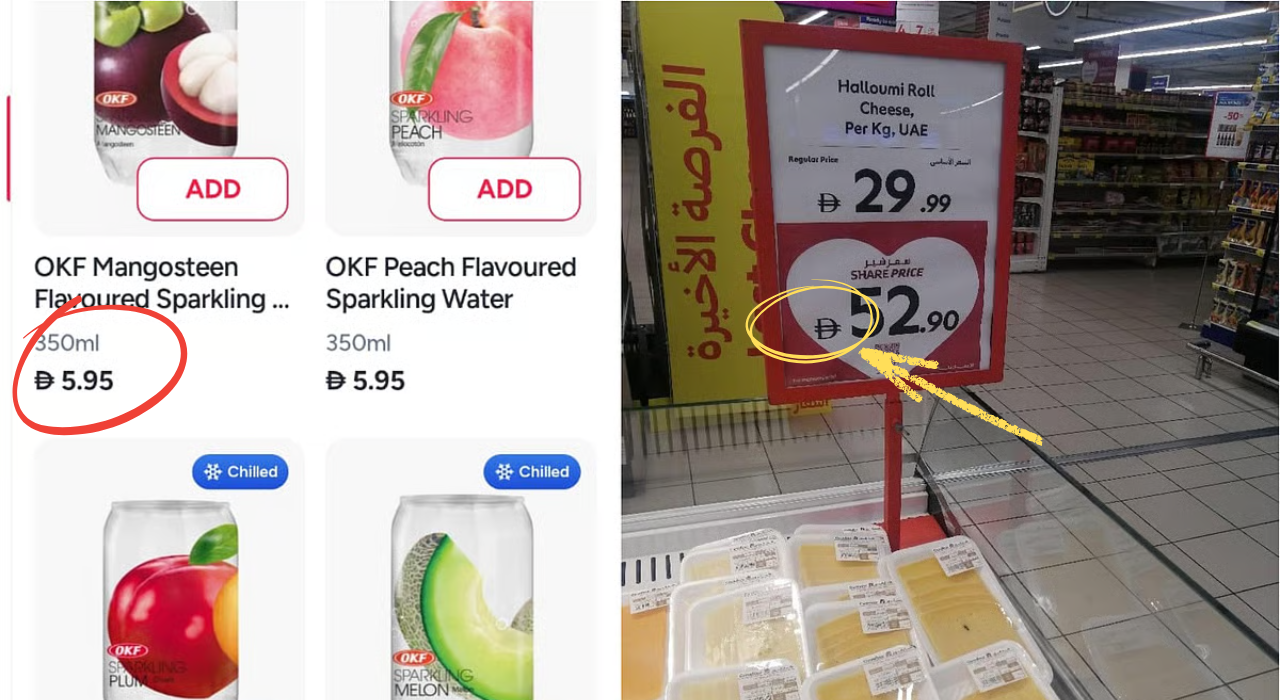Add OKF Mangosteen Sparkling Water to cart
1280x700 pixels.
pyautogui.click(x=212, y=189)
